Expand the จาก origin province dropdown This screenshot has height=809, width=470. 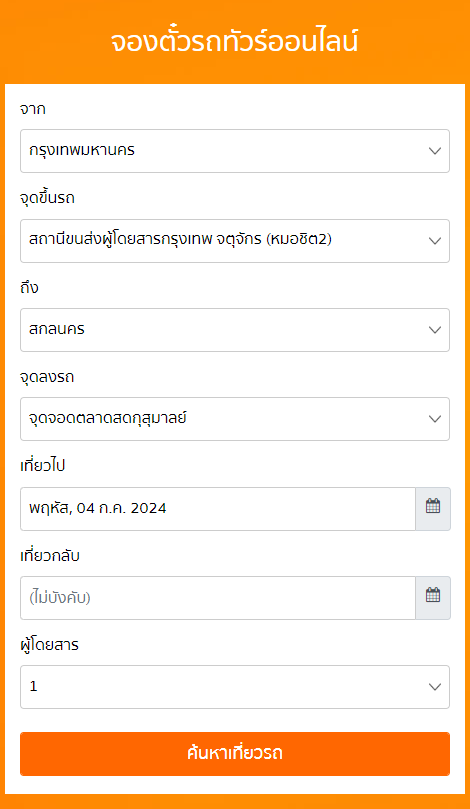pos(235,151)
